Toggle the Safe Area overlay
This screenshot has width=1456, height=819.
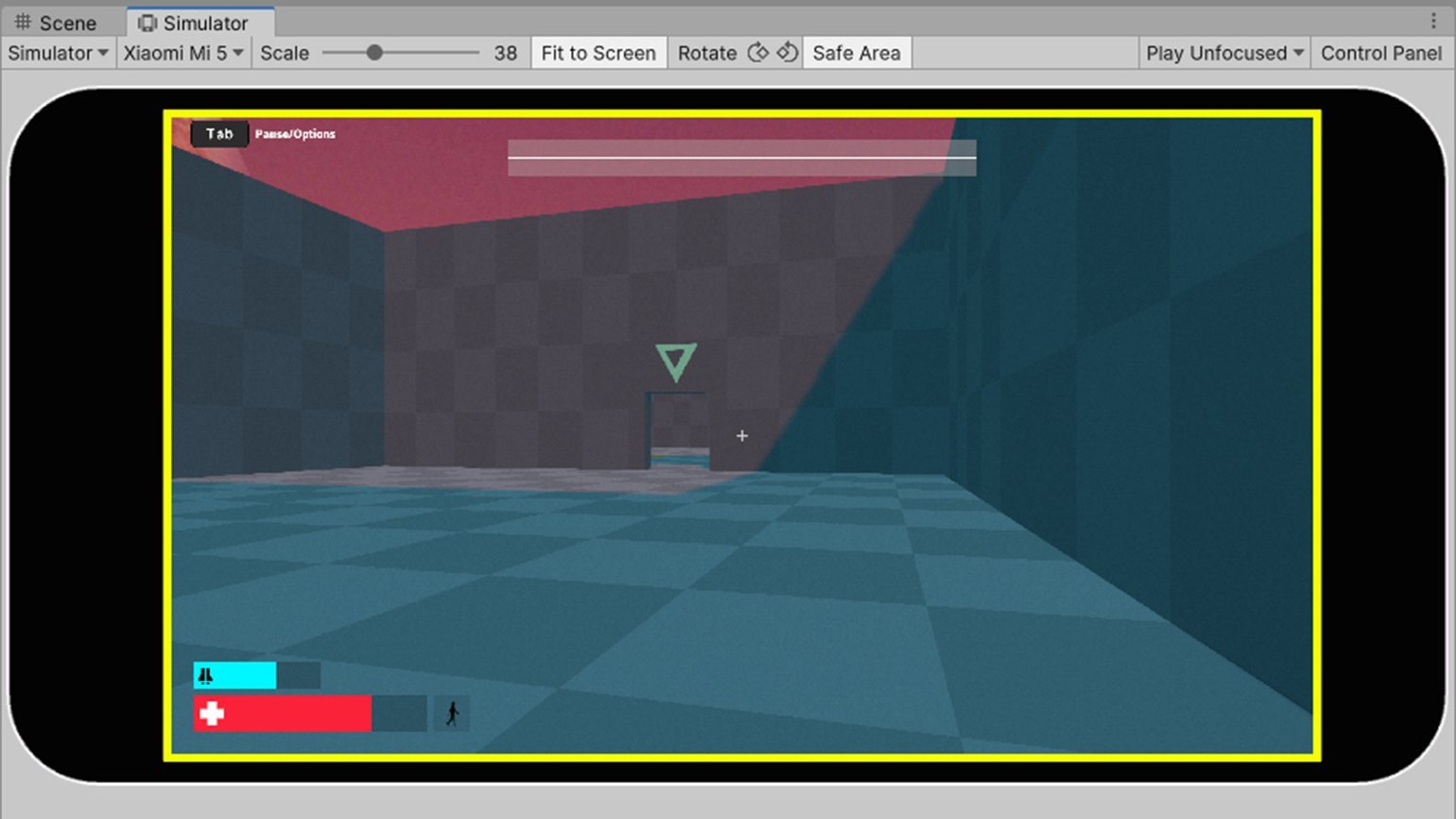[x=856, y=53]
